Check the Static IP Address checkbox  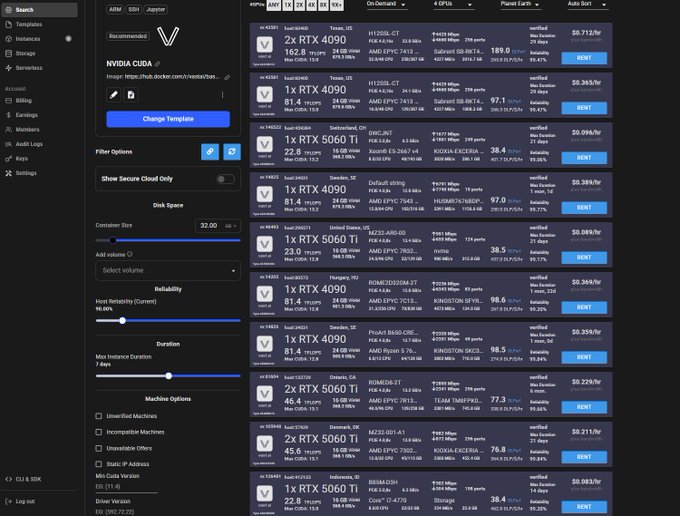pos(98,464)
